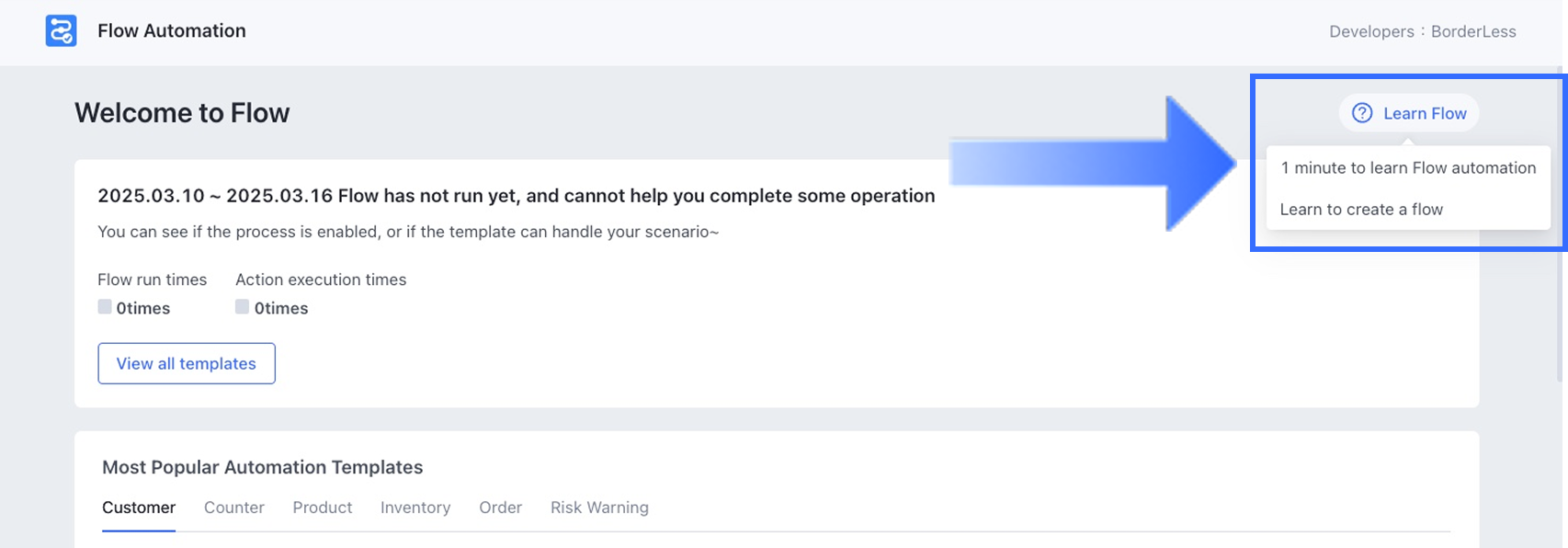Click the question mark help icon
1568x548 pixels.
(1362, 113)
